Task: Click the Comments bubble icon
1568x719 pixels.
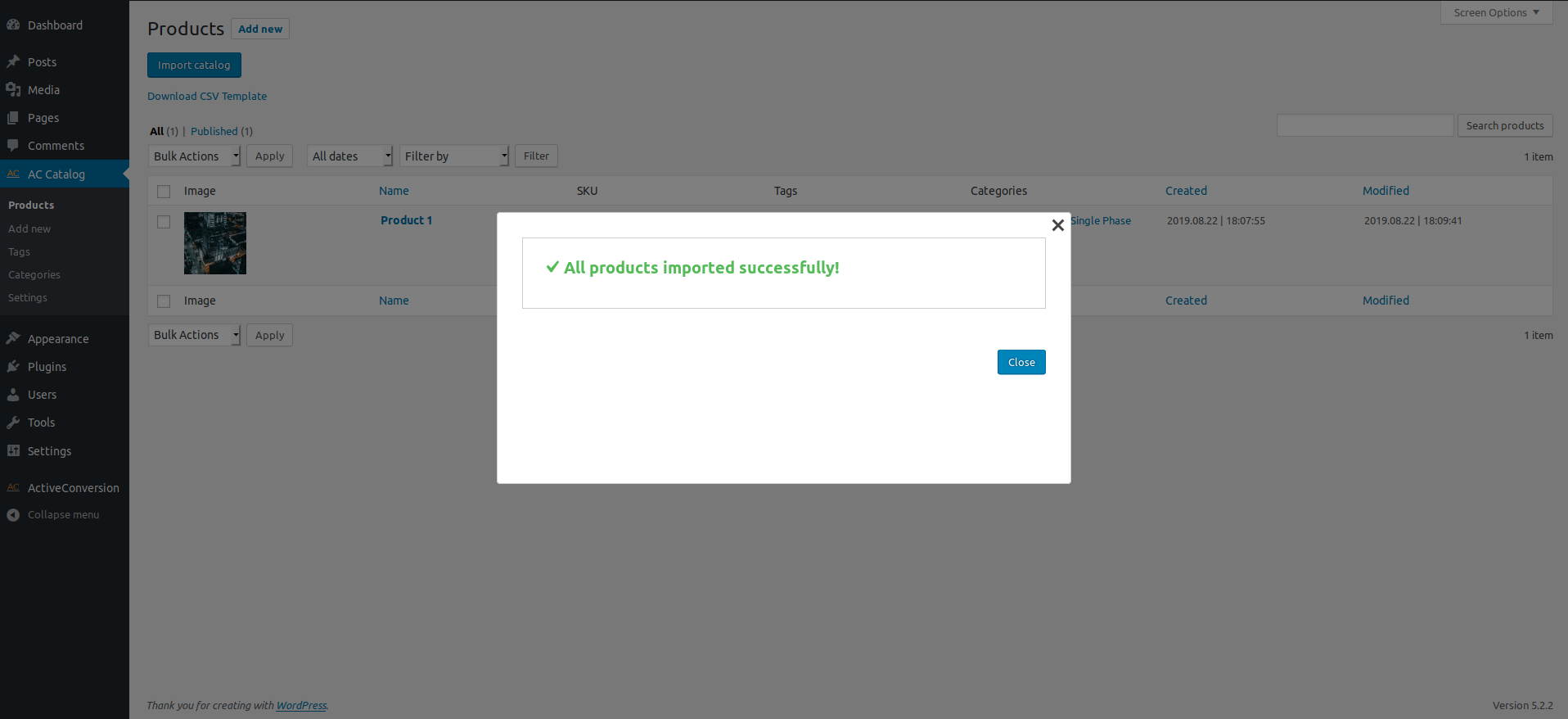Action: tap(13, 145)
